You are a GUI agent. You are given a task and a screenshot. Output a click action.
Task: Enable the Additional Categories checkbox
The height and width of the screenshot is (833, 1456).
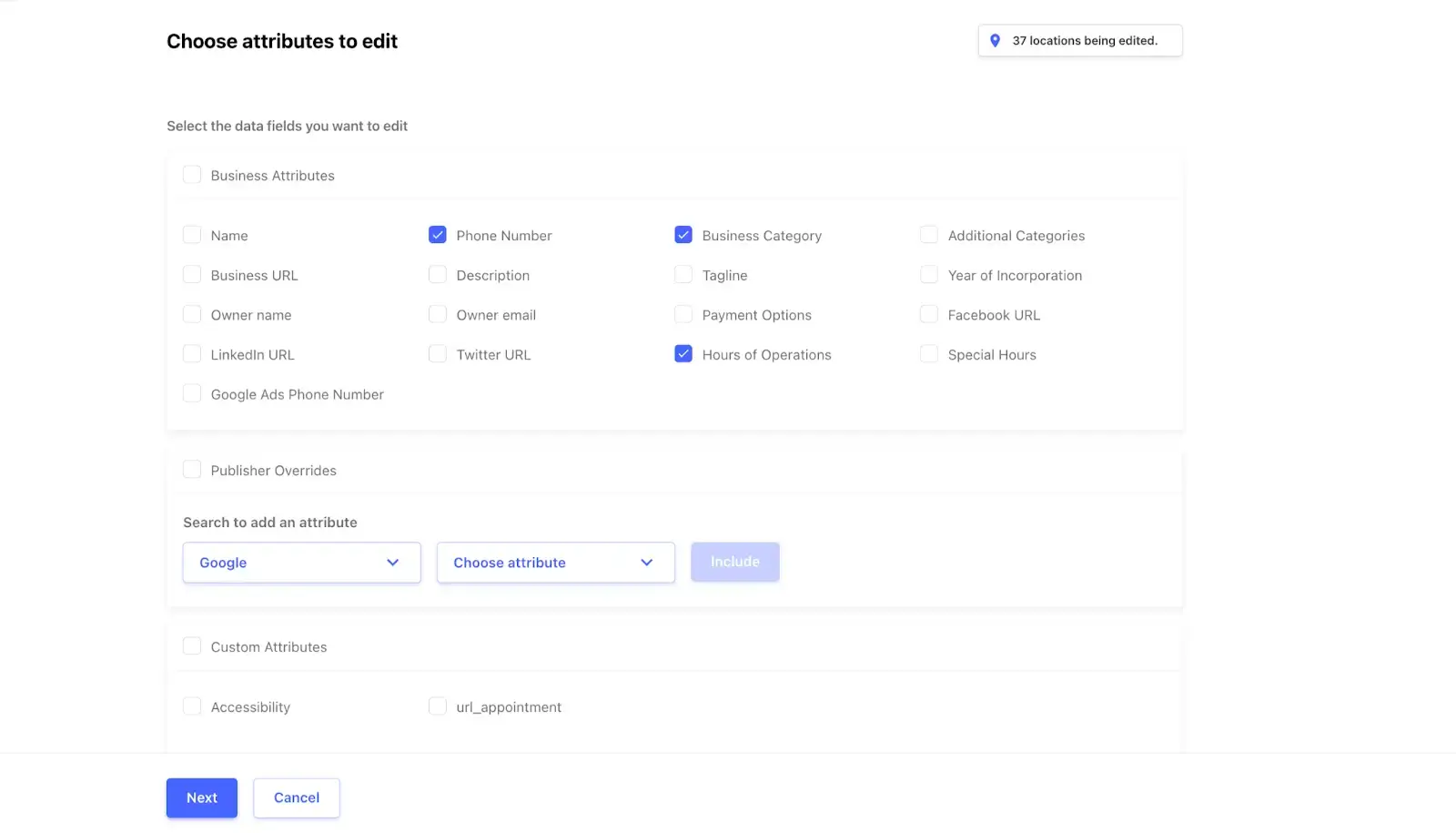(929, 235)
